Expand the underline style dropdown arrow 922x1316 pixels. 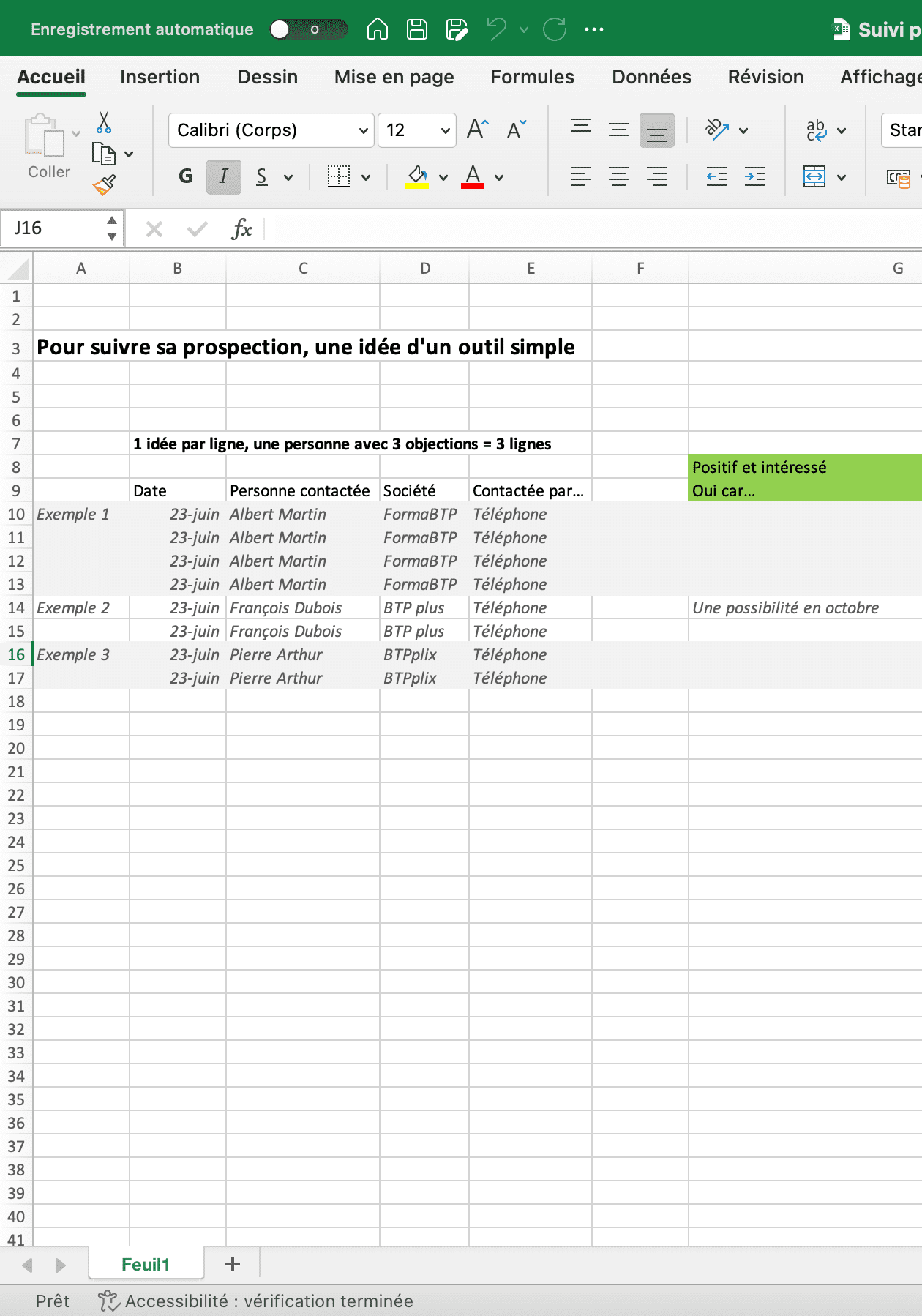[x=288, y=177]
